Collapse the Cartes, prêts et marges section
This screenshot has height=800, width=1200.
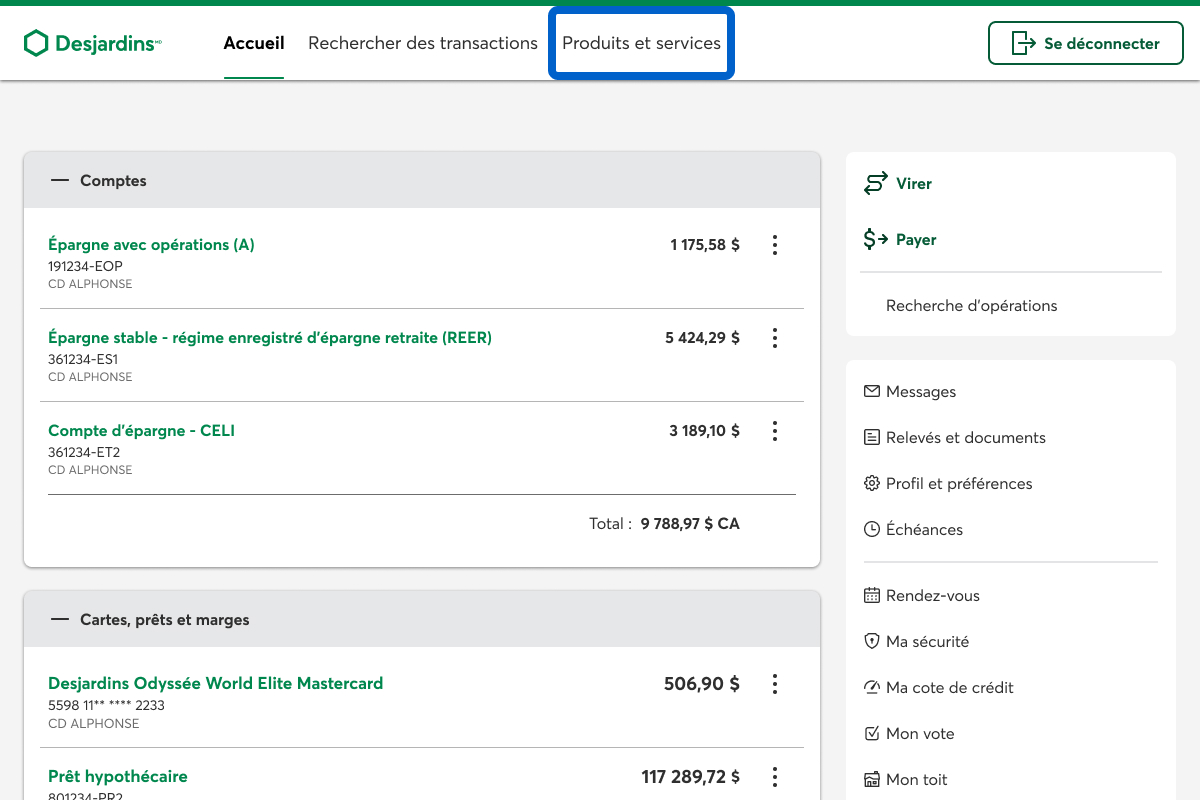coord(60,620)
